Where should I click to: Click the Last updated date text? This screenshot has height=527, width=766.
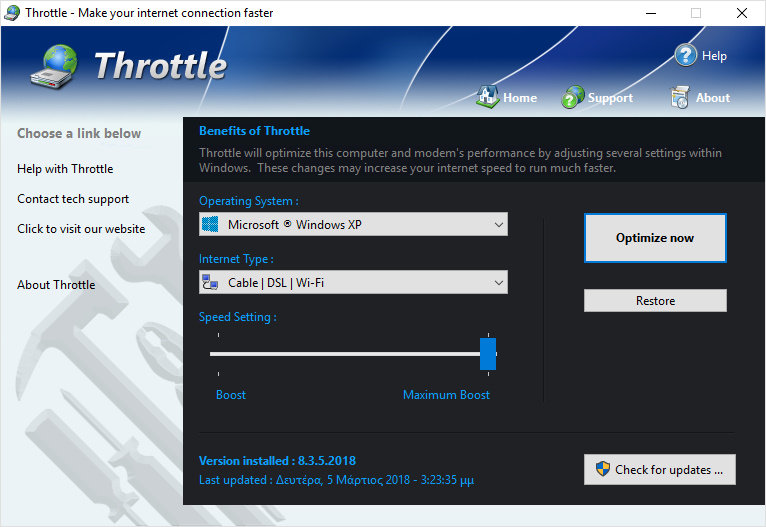337,480
